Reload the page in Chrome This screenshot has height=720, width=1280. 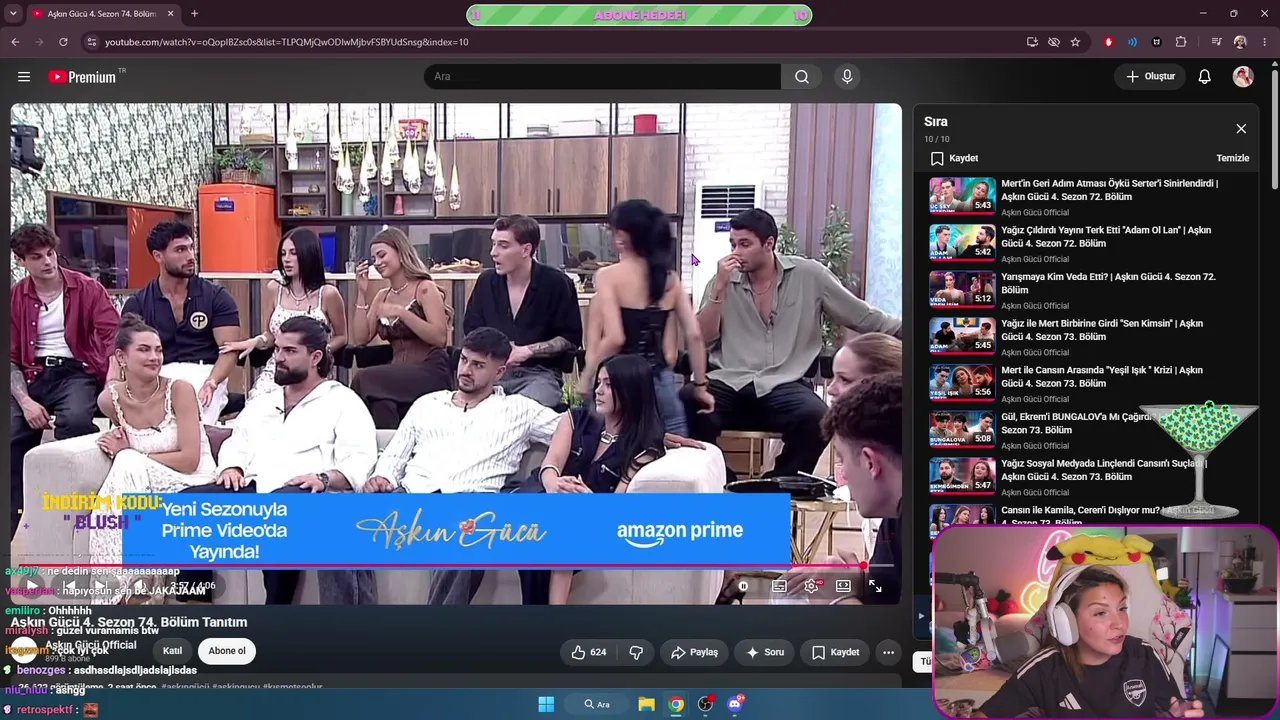pyautogui.click(x=63, y=42)
